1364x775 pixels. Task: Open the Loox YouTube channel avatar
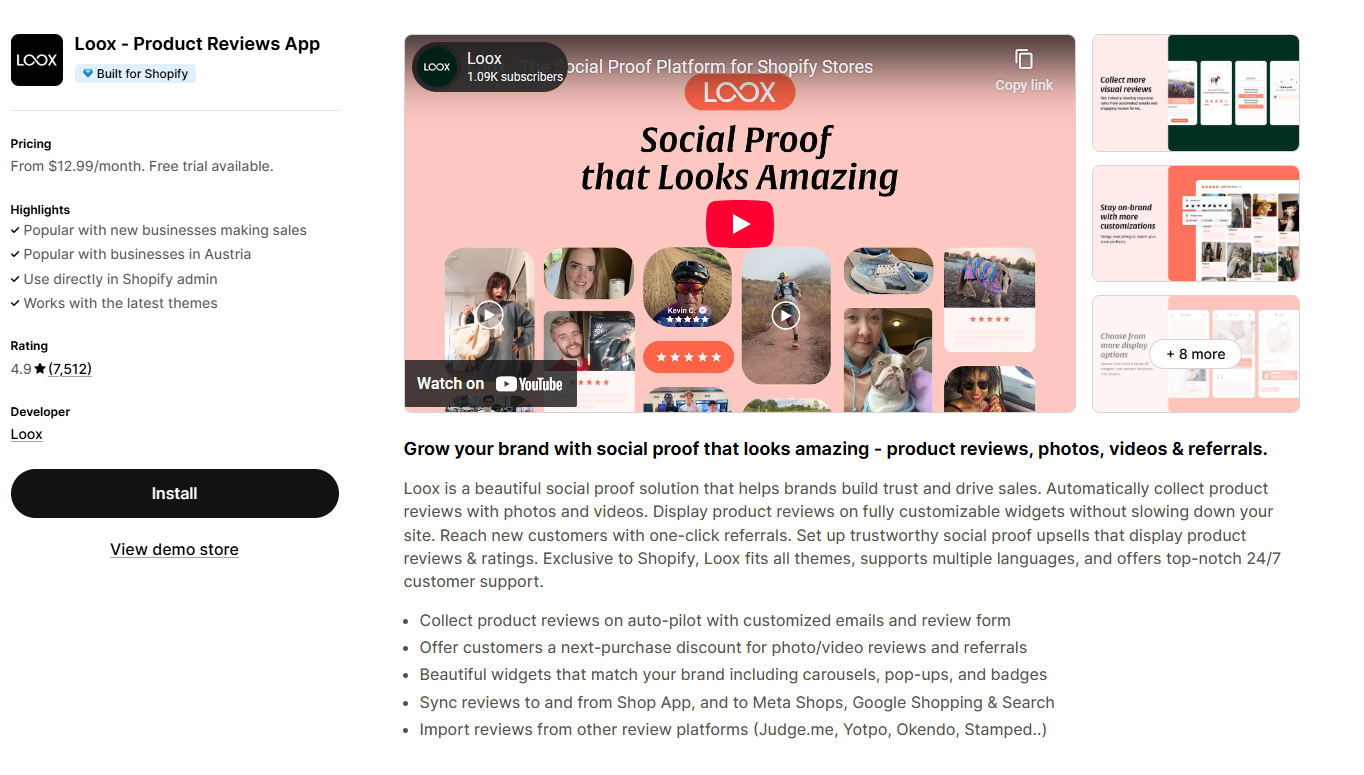[x=437, y=67]
